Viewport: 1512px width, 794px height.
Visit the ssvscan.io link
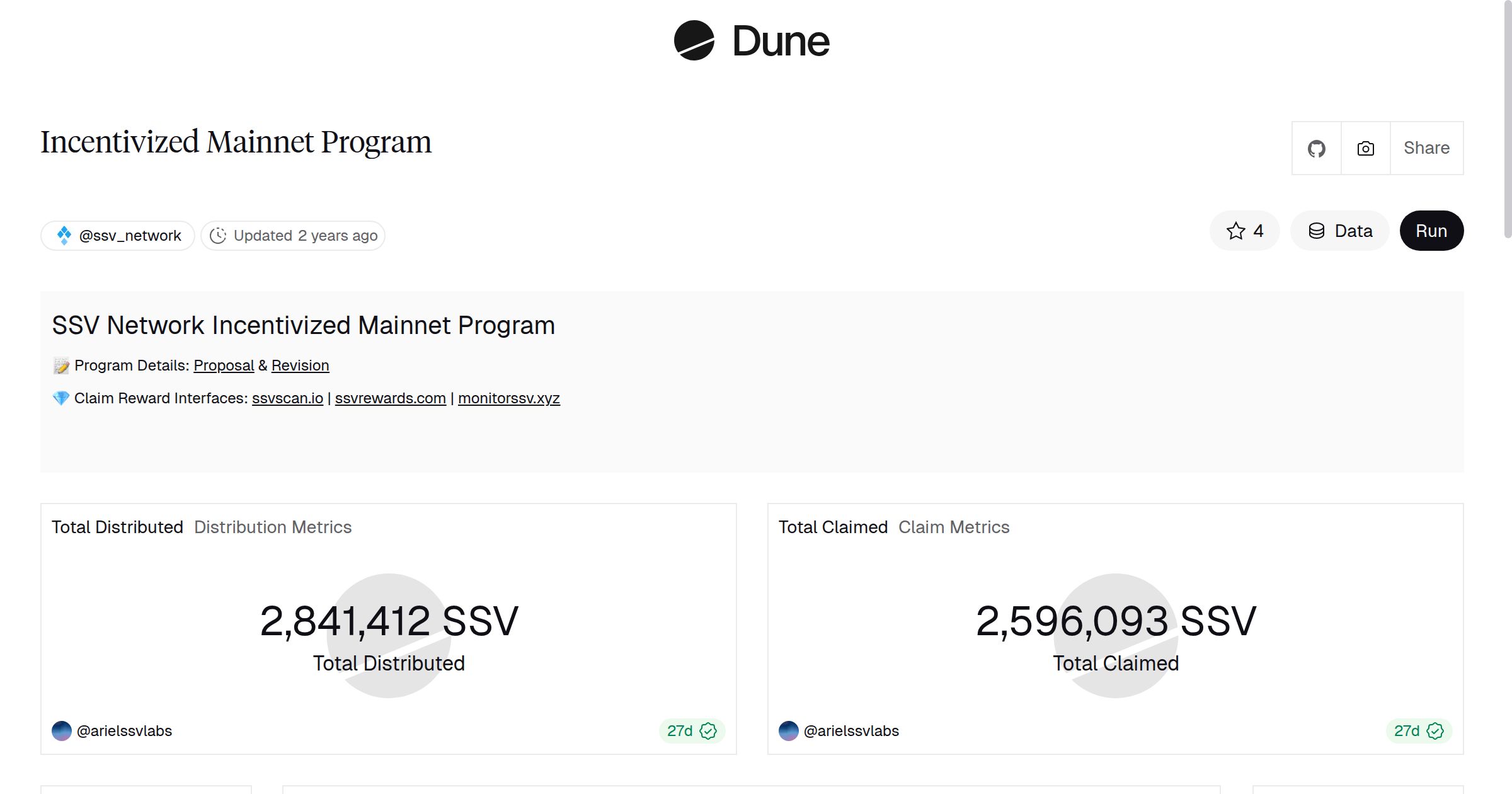coord(287,398)
